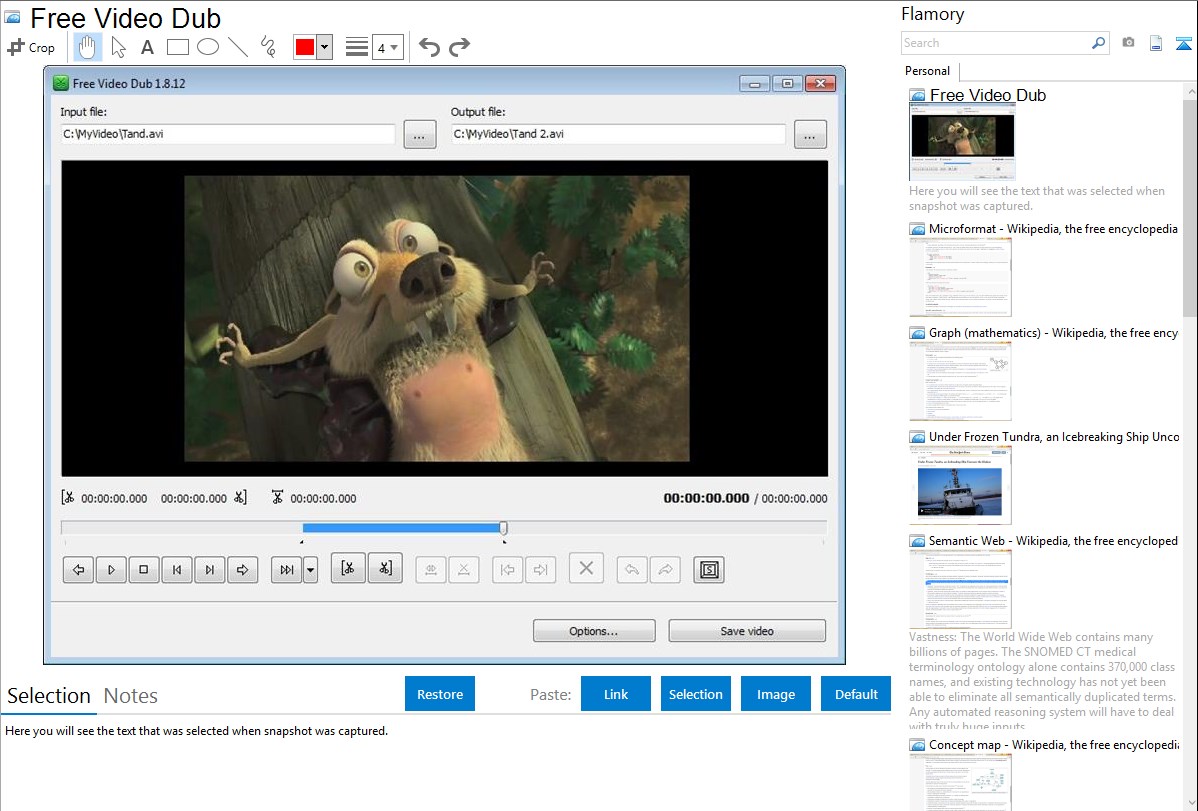The height and width of the screenshot is (811, 1198).
Task: Click the search magnifier icon
Action: (x=1099, y=43)
